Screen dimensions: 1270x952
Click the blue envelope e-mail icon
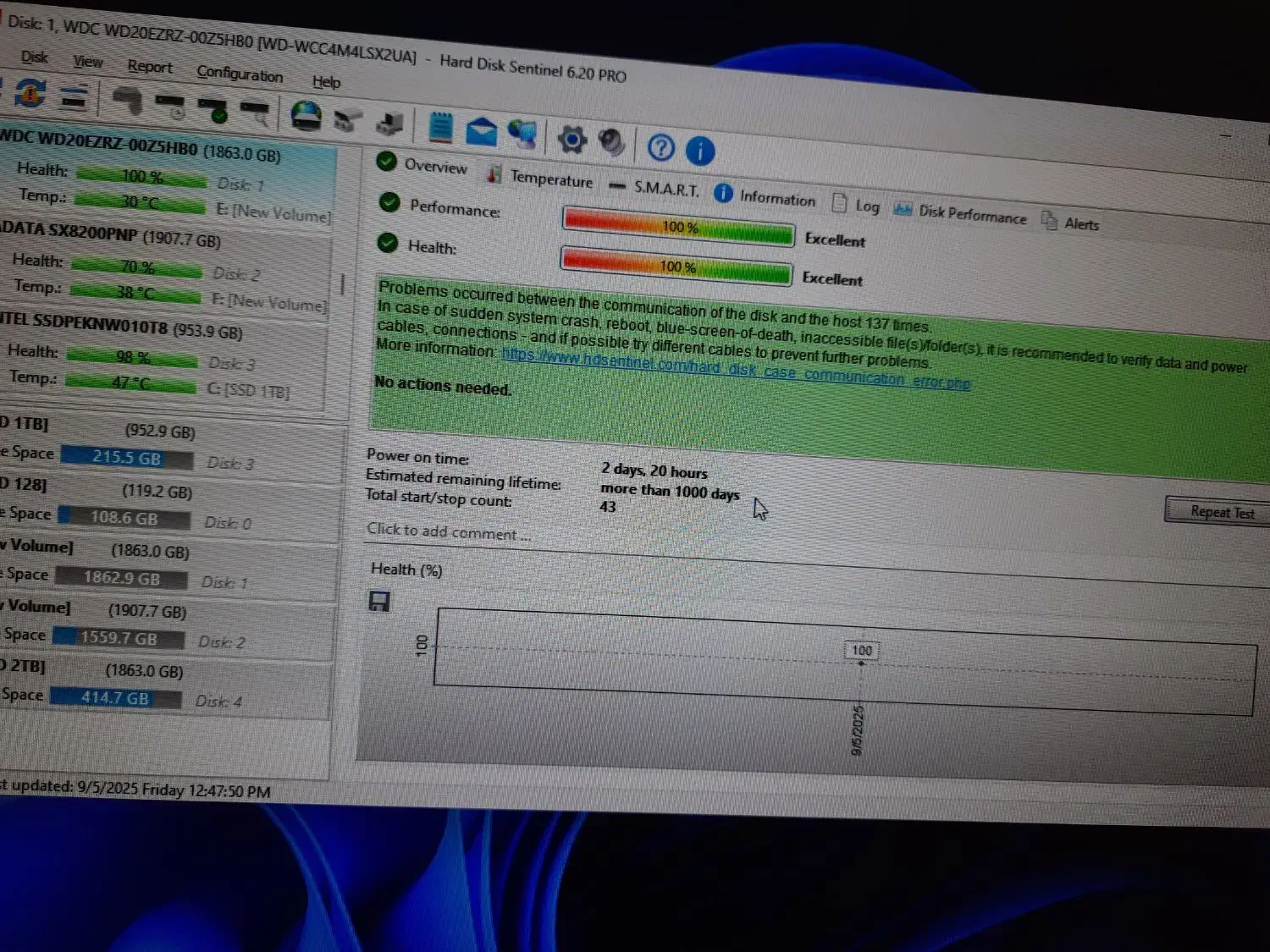(481, 131)
